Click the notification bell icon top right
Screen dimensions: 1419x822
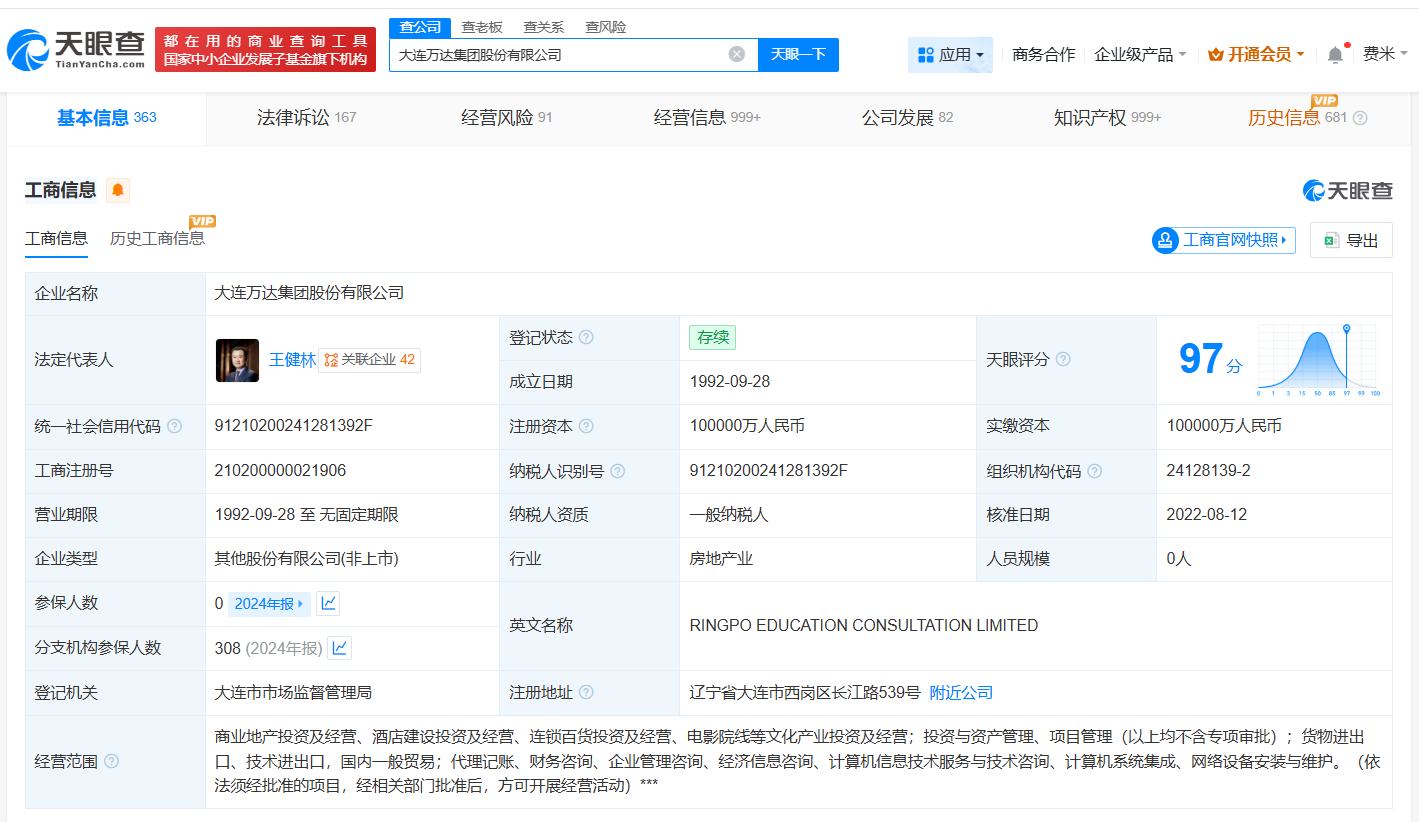[1334, 54]
